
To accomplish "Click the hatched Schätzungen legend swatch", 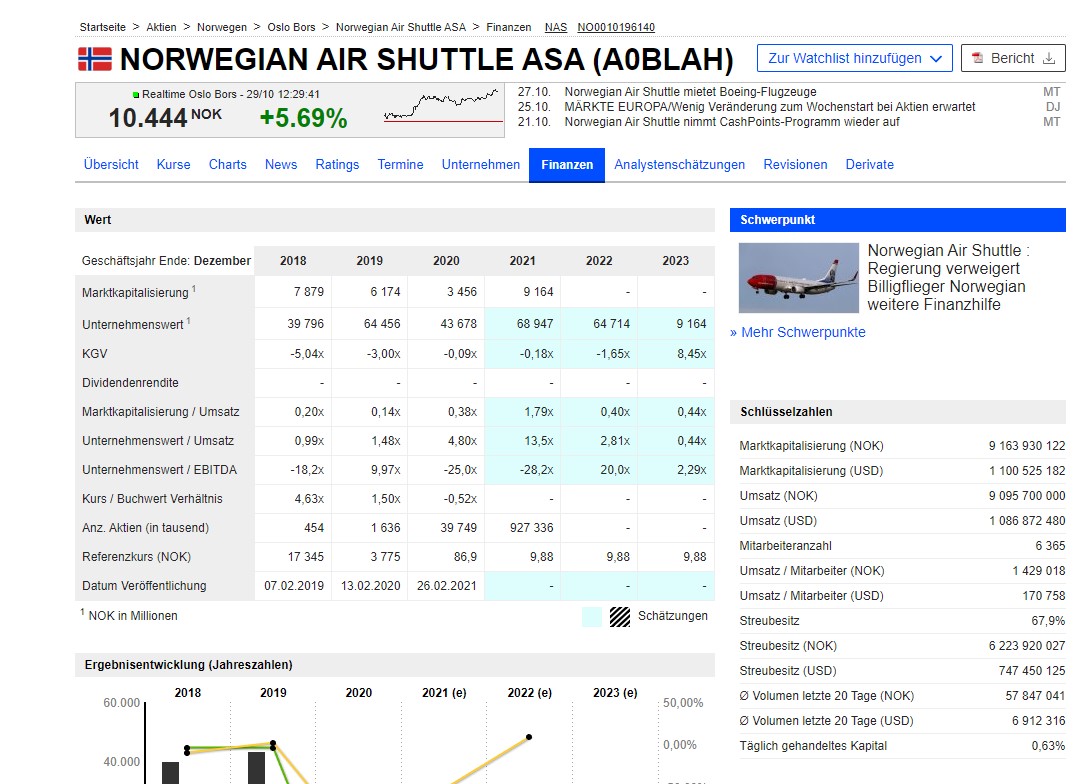I will coord(619,617).
